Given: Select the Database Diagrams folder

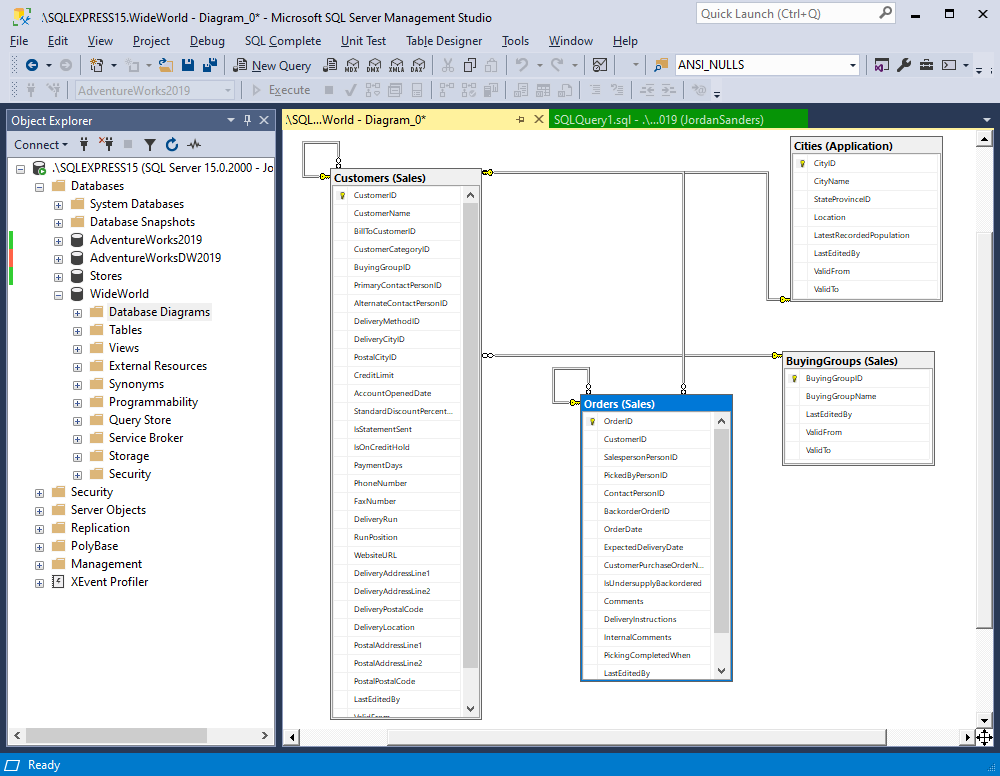Looking at the screenshot, I should click(x=159, y=312).
